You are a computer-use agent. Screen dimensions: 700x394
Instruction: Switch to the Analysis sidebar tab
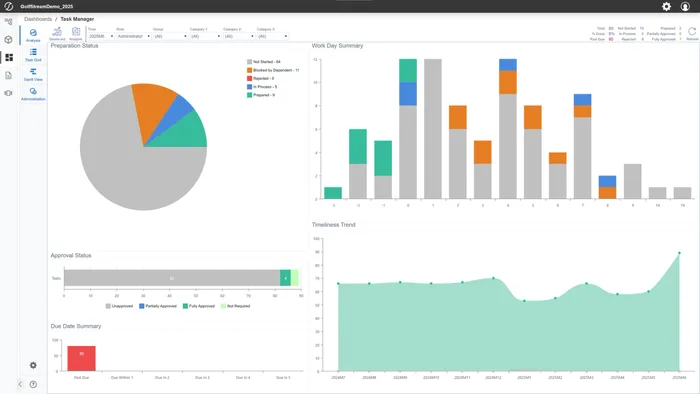[33, 35]
